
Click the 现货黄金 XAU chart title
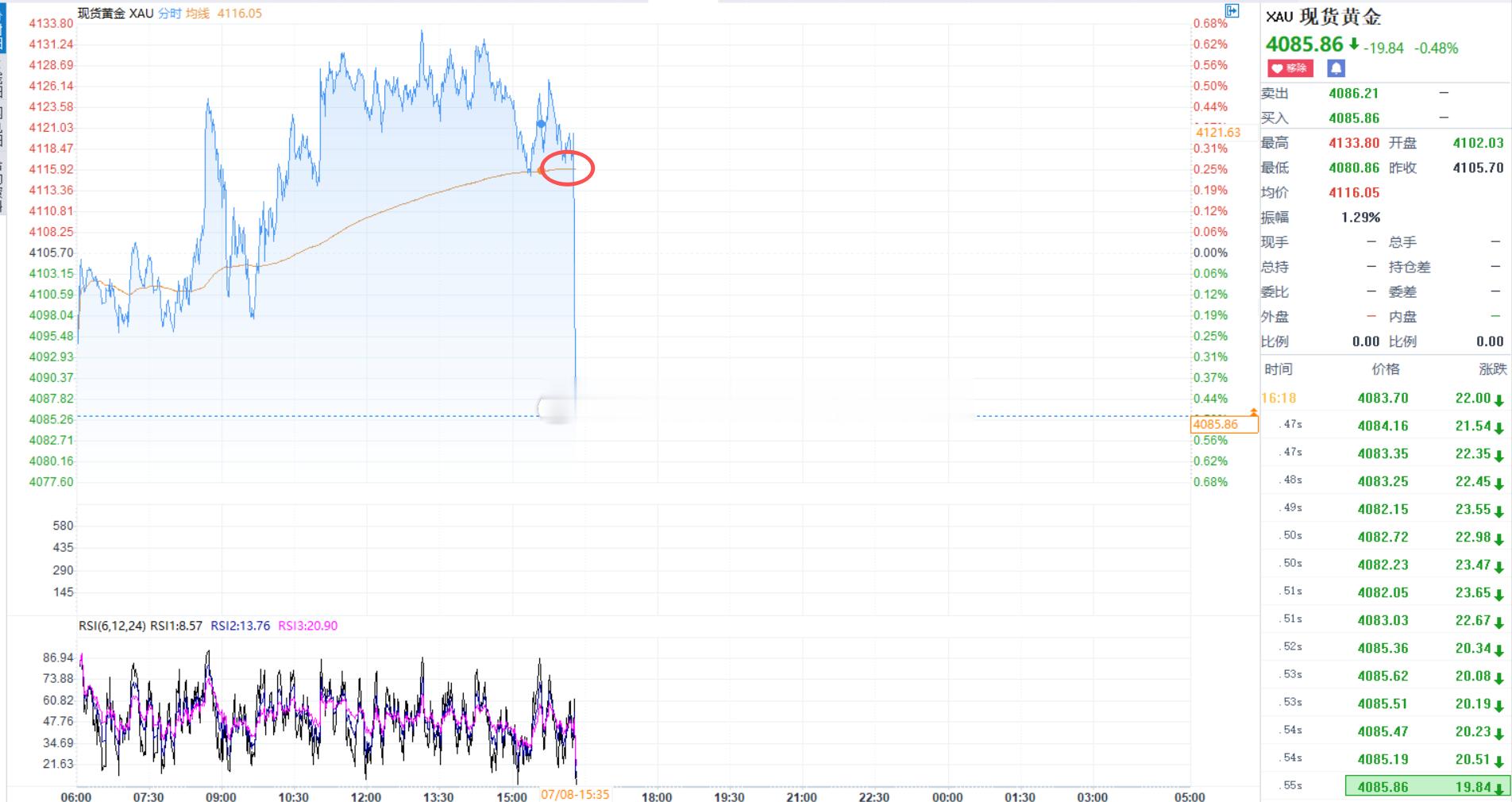(115, 13)
